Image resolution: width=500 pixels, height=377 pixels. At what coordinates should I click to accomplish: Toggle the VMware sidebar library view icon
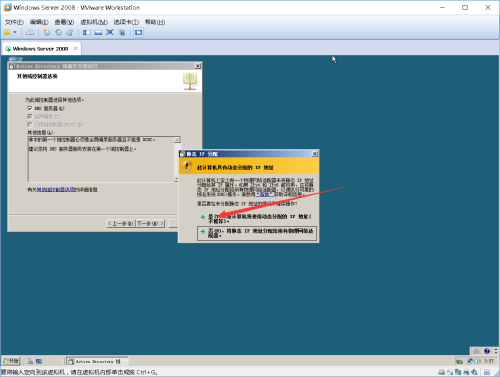click(x=87, y=32)
